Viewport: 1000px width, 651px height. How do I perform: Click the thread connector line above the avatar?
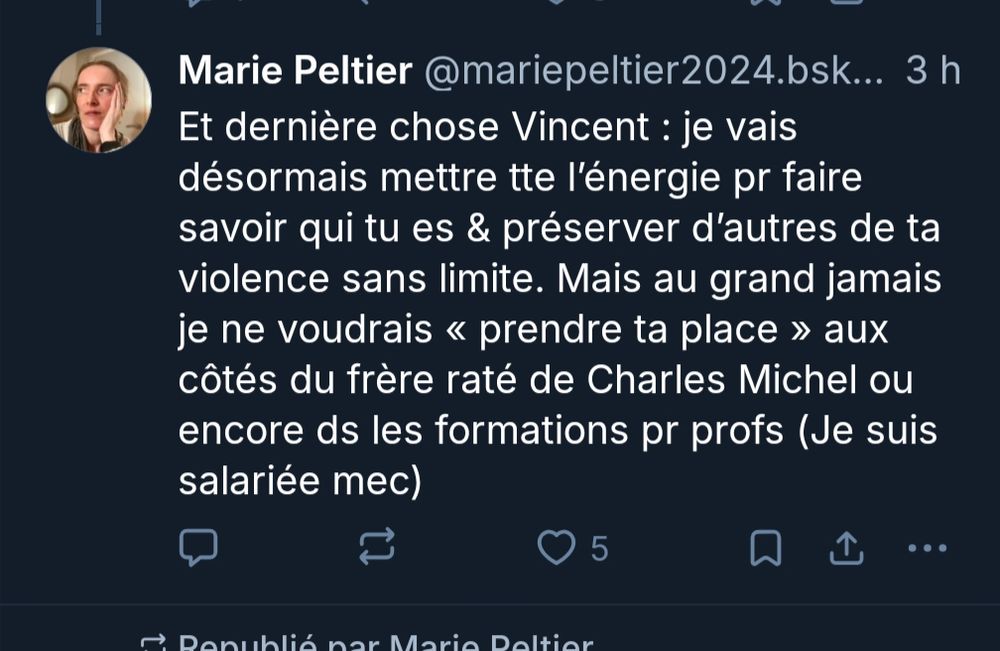tap(98, 17)
